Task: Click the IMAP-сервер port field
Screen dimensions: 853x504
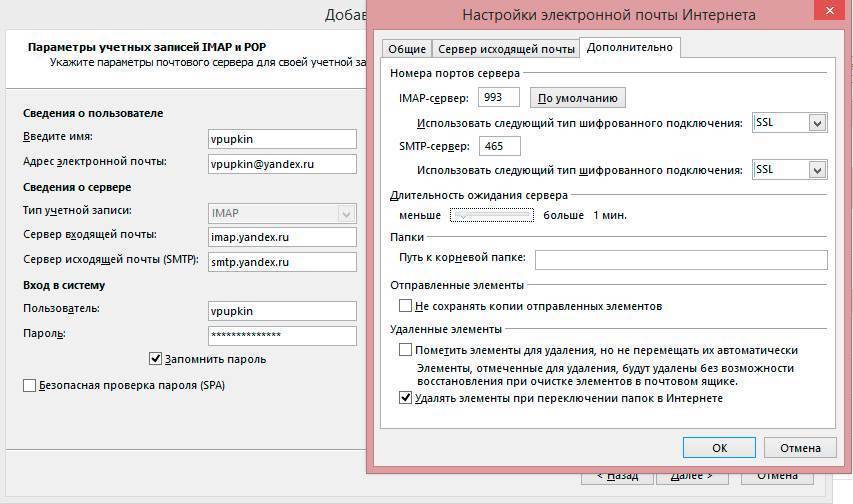Action: click(499, 97)
